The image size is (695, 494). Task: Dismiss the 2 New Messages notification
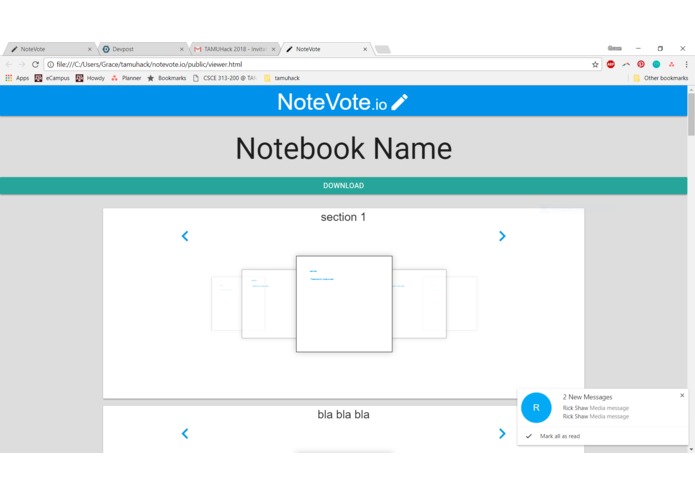point(682,395)
